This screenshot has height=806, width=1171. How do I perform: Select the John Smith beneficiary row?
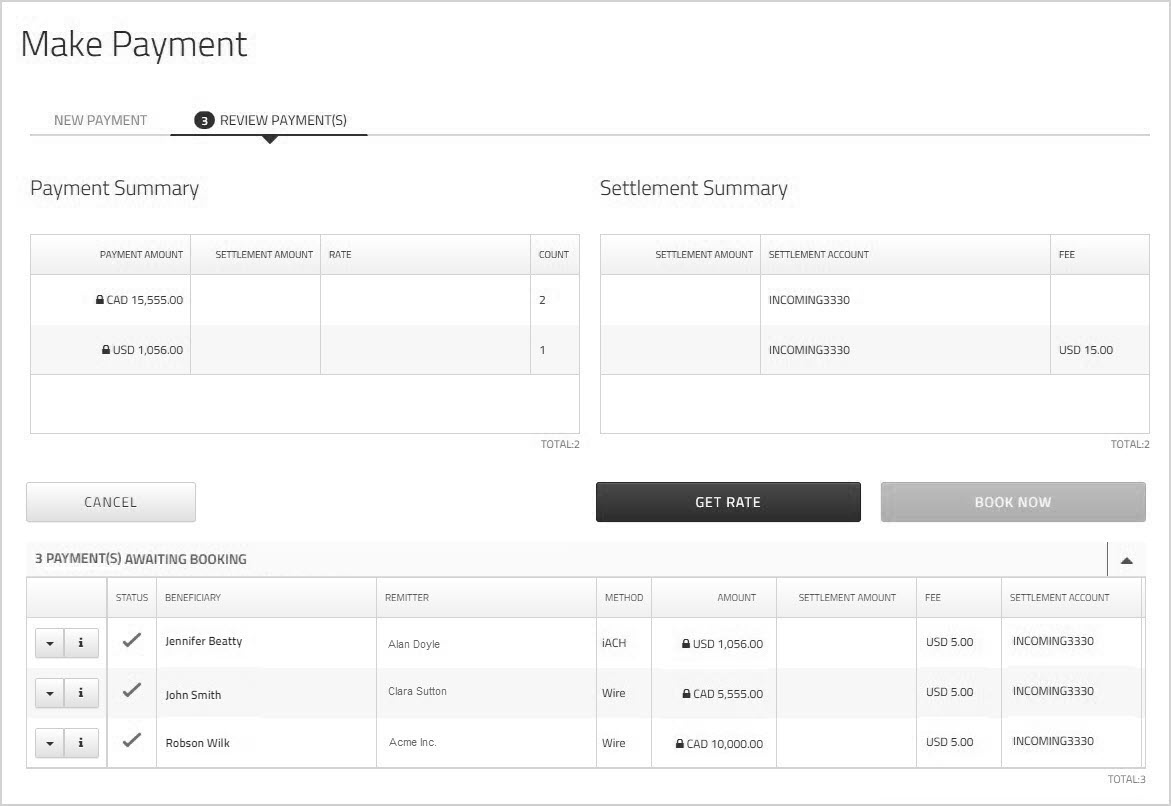tap(193, 695)
